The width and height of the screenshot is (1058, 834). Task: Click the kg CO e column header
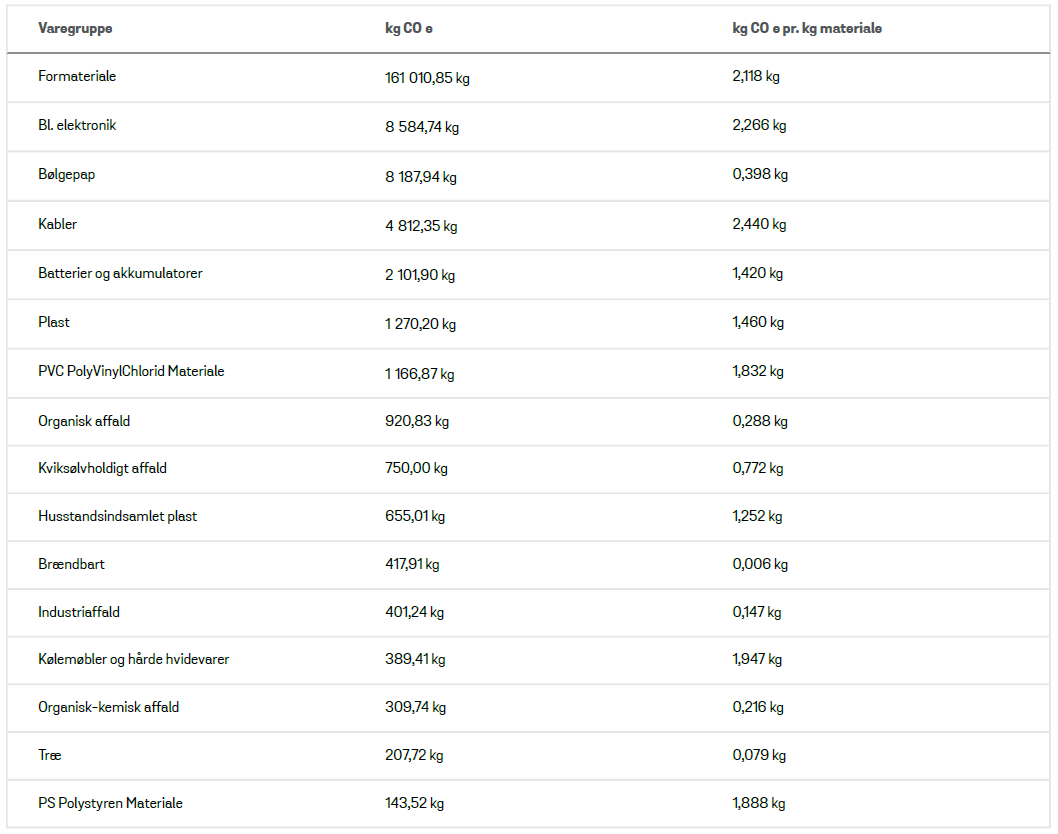[408, 29]
